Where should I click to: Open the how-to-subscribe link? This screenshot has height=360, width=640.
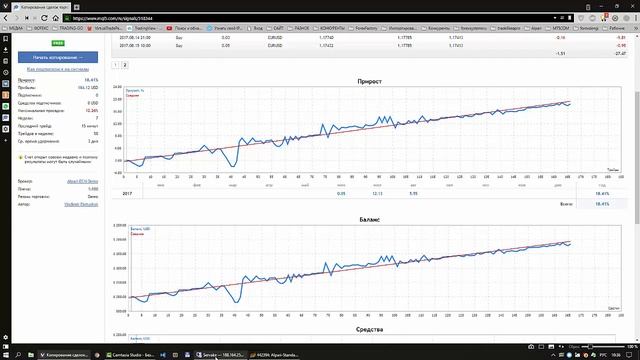tap(58, 69)
